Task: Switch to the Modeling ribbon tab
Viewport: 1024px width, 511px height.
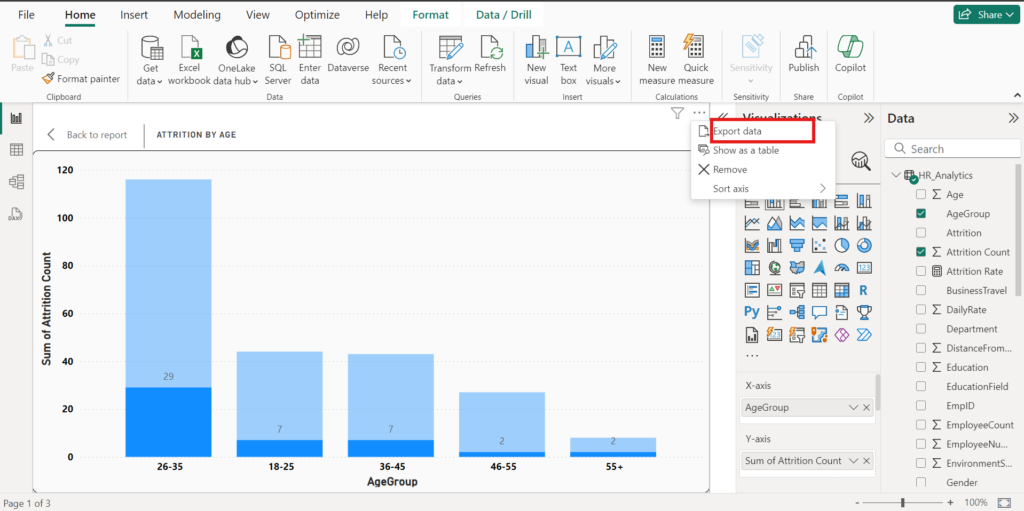Action: [197, 14]
